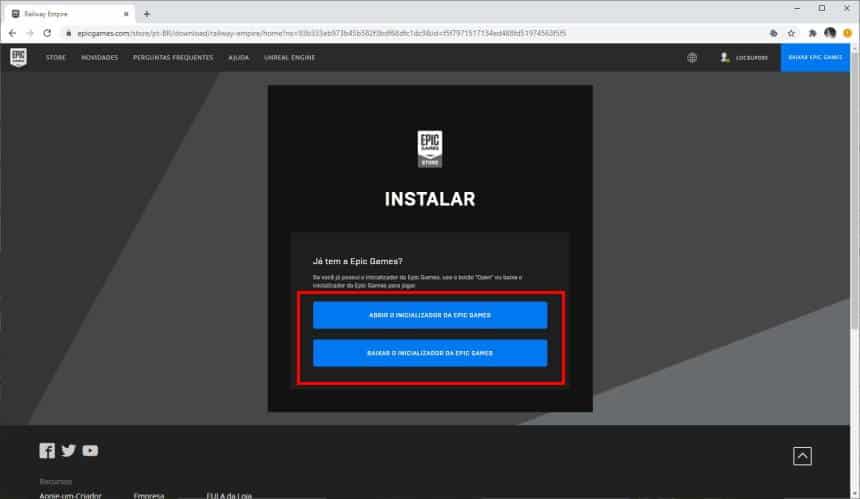
Task: Open the Twitter icon in footer
Action: coord(69,451)
